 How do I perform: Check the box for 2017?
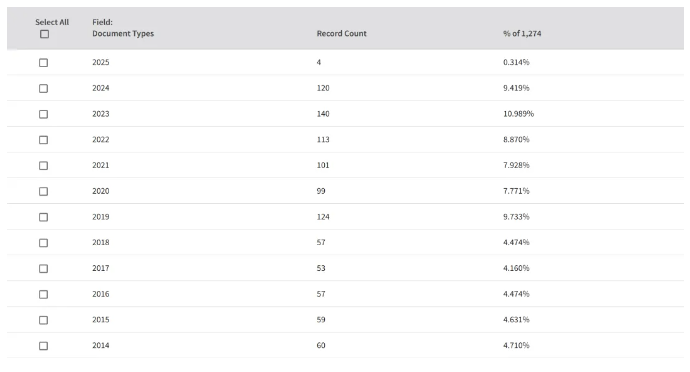pos(43,269)
